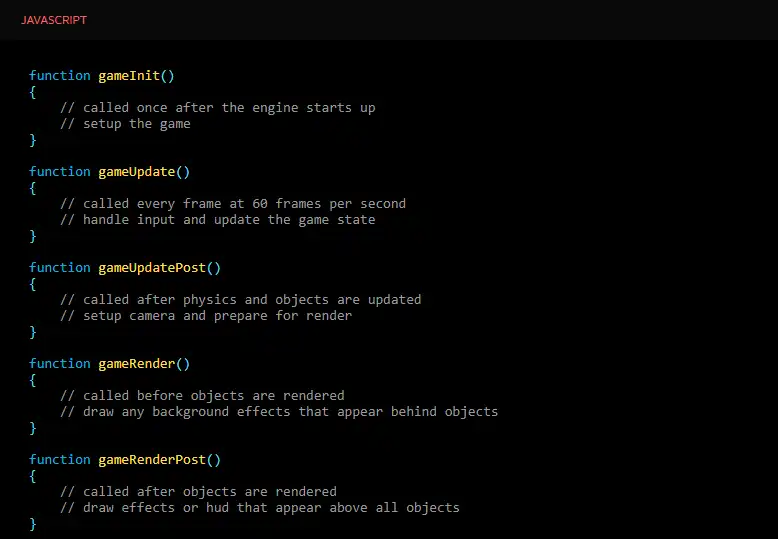778x539 pixels.
Task: Click the gameUpdatePost function name
Action: tap(152, 268)
